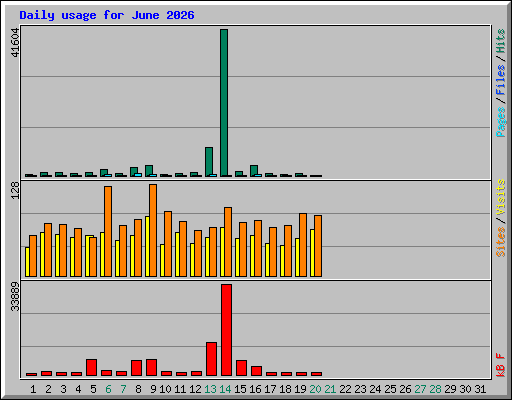512x400 pixels.
Task: Click day label 30 on the axis
Action: click(x=465, y=389)
